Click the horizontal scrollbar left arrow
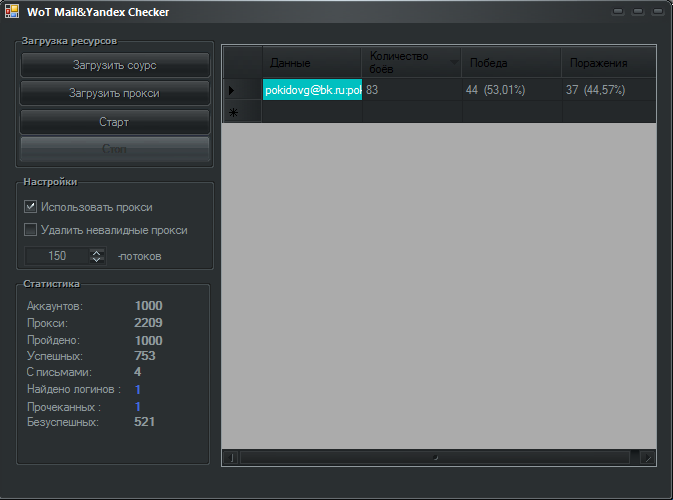 point(231,458)
